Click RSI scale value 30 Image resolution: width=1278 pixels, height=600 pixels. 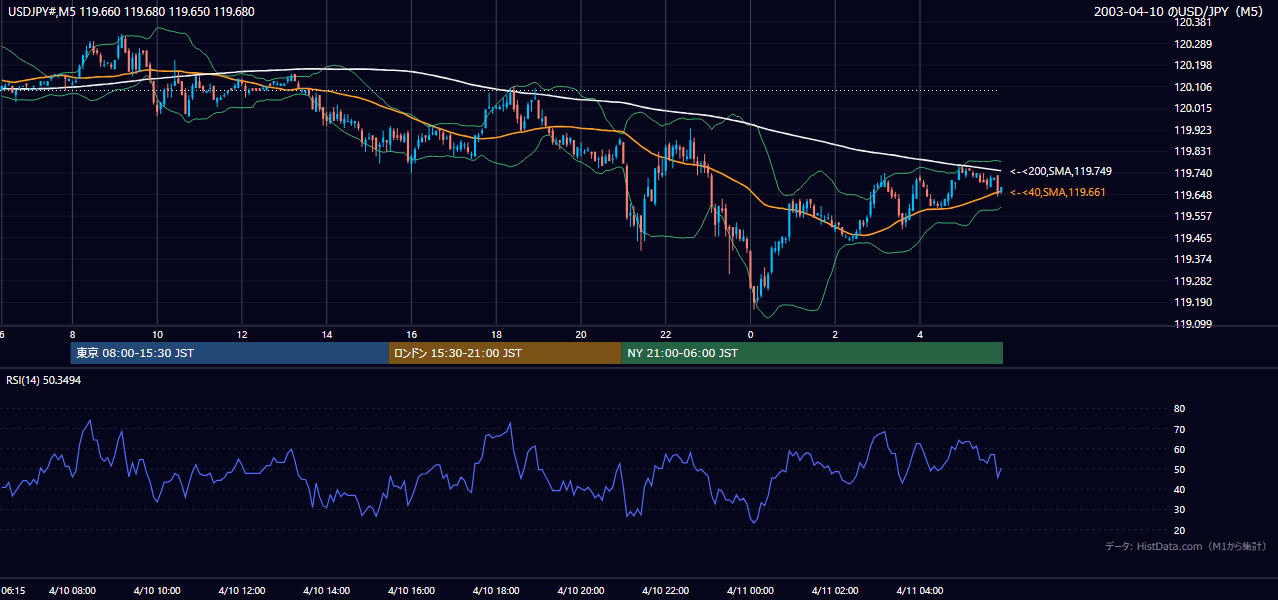pos(1179,510)
